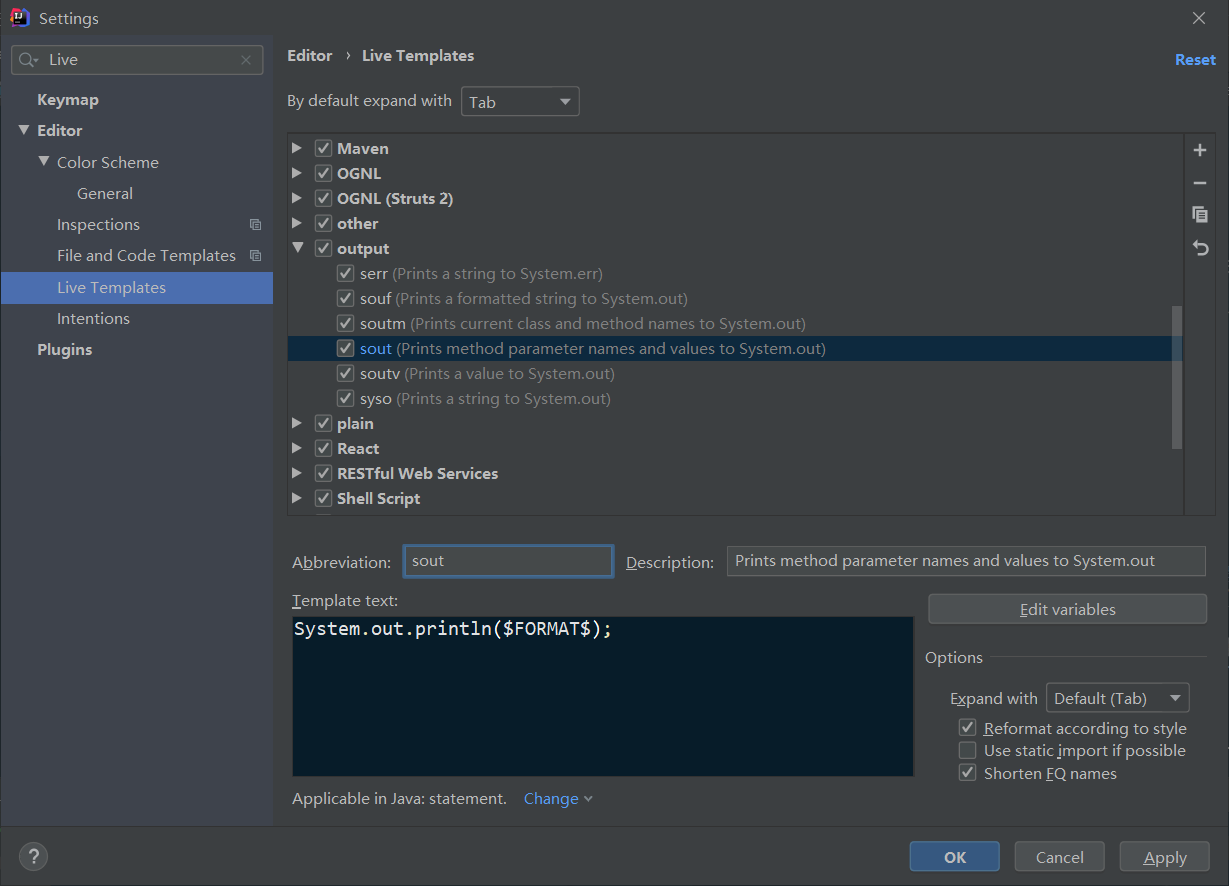The image size is (1229, 886).
Task: Click the settings search field containing Live
Action: click(x=137, y=60)
